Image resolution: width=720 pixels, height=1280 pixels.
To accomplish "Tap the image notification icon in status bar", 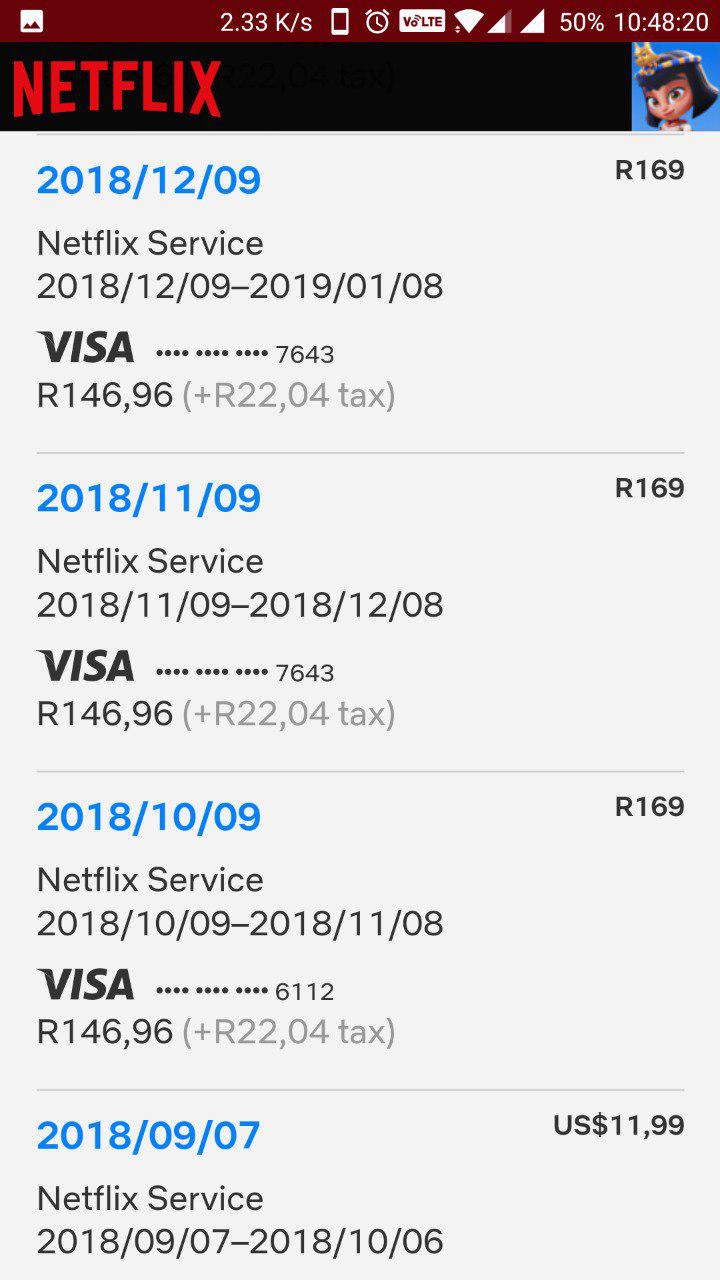I will pyautogui.click(x=31, y=21).
